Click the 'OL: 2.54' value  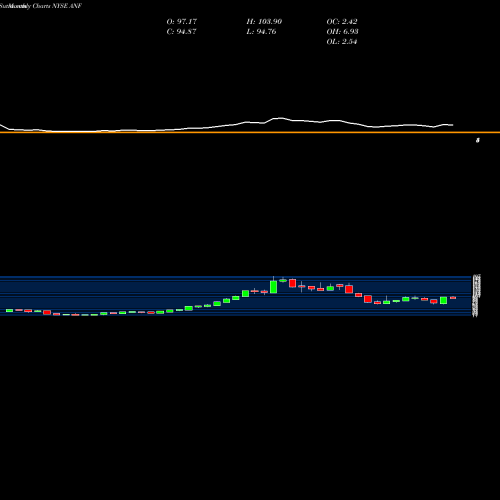click(x=342, y=41)
